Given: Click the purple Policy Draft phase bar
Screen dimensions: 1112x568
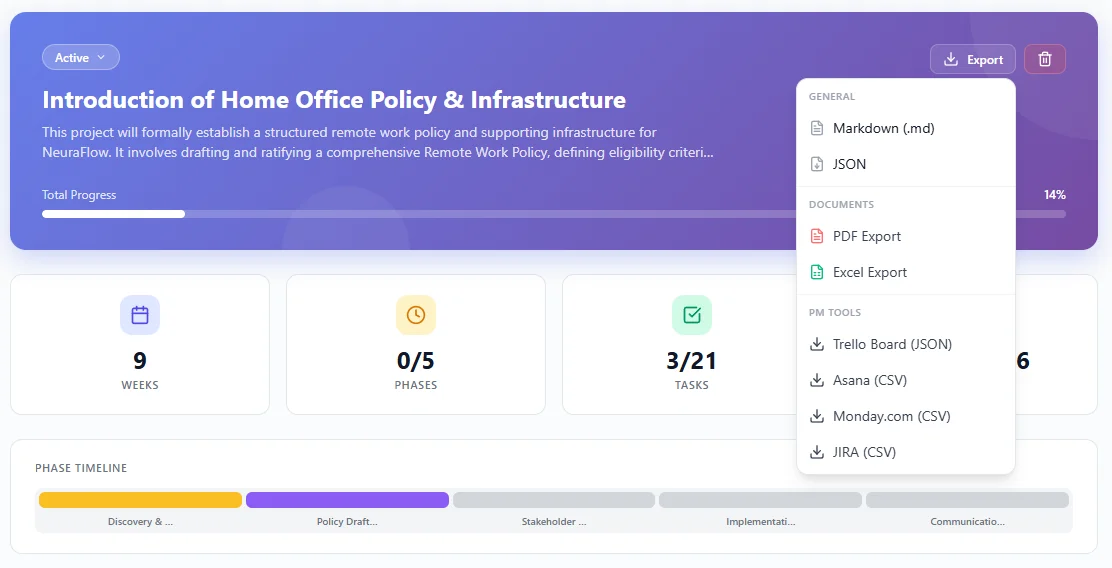Looking at the screenshot, I should 347,500.
